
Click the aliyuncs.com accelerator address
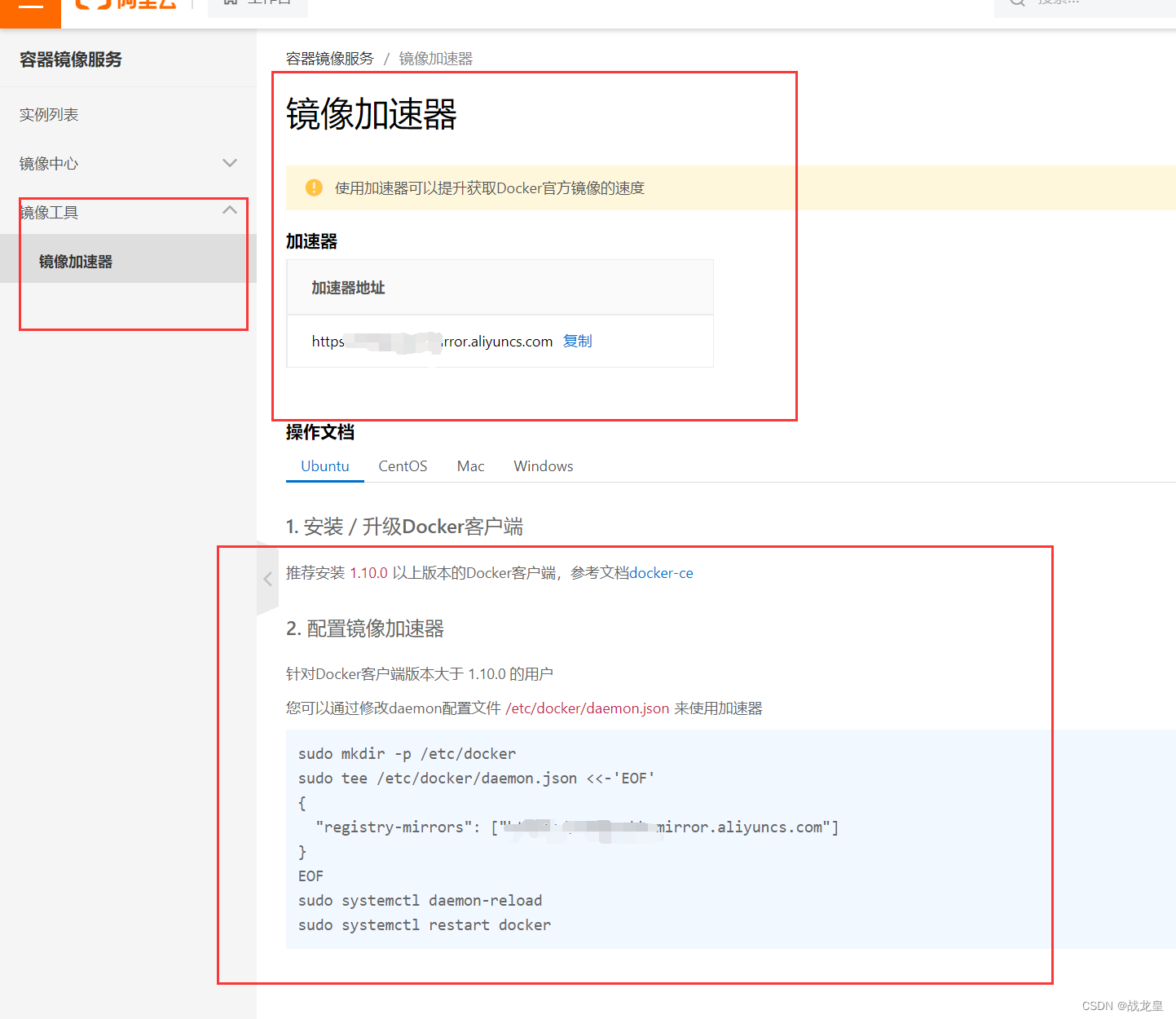[x=432, y=342]
